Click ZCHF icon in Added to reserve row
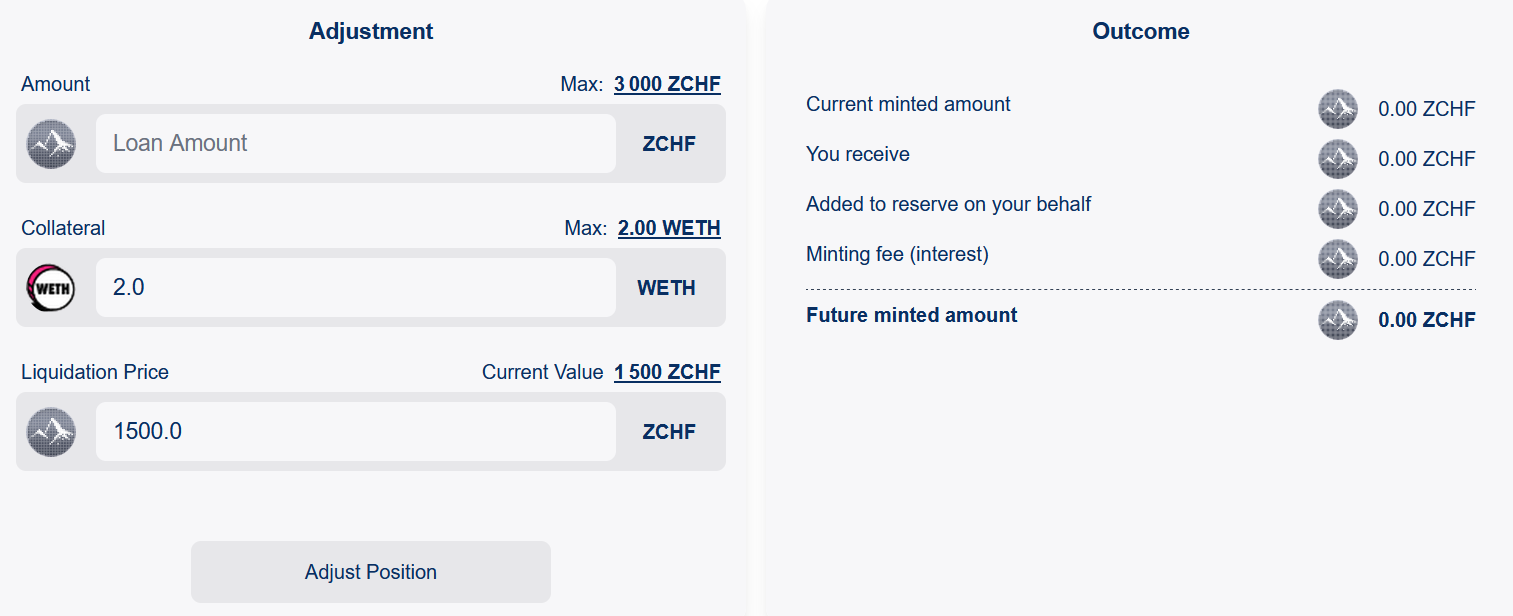This screenshot has height=616, width=1513. click(1338, 209)
